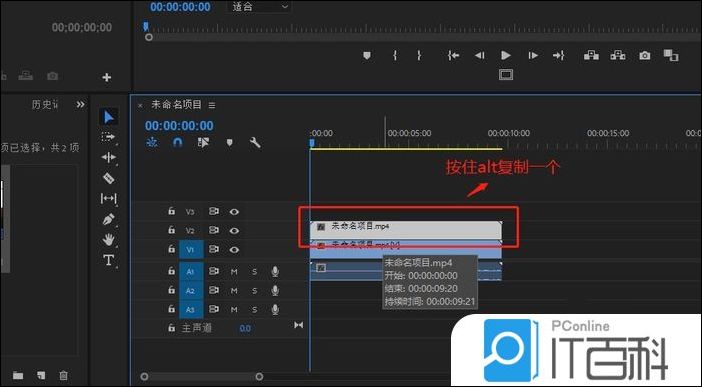
Task: Click Mark In button
Action: coord(395,56)
